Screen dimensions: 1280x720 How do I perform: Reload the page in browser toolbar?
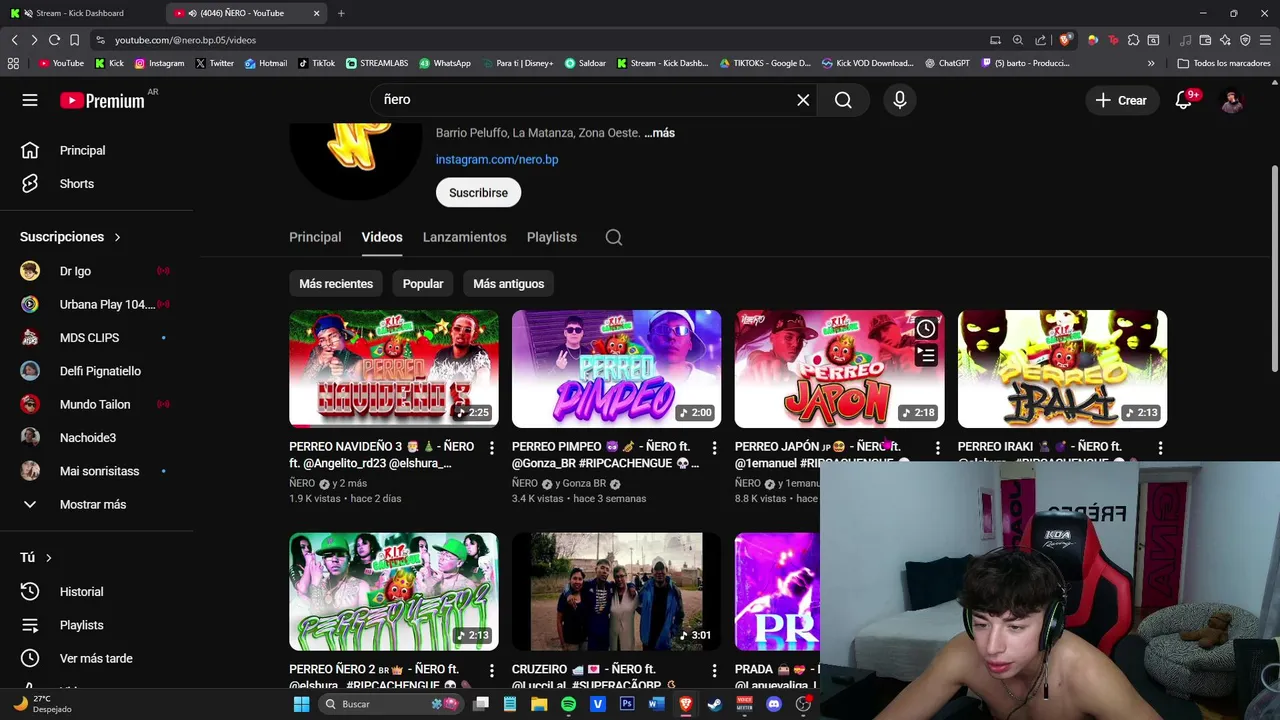pos(54,40)
